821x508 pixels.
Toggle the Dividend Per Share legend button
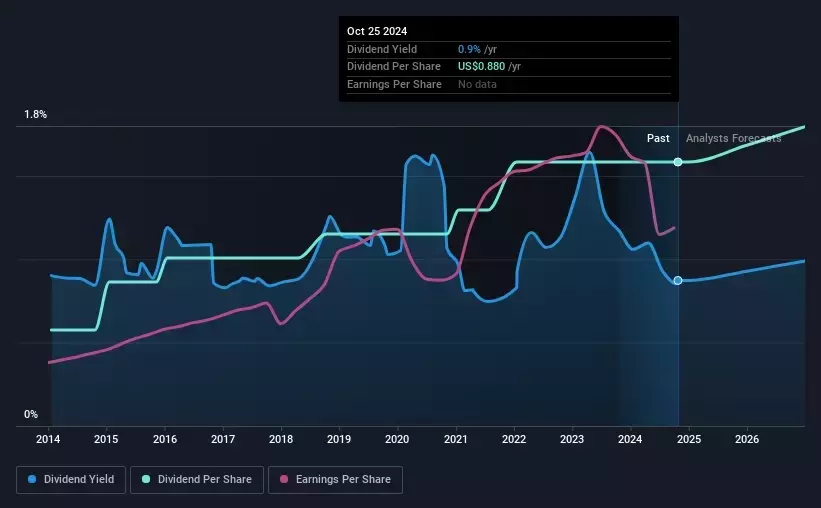pos(197,479)
